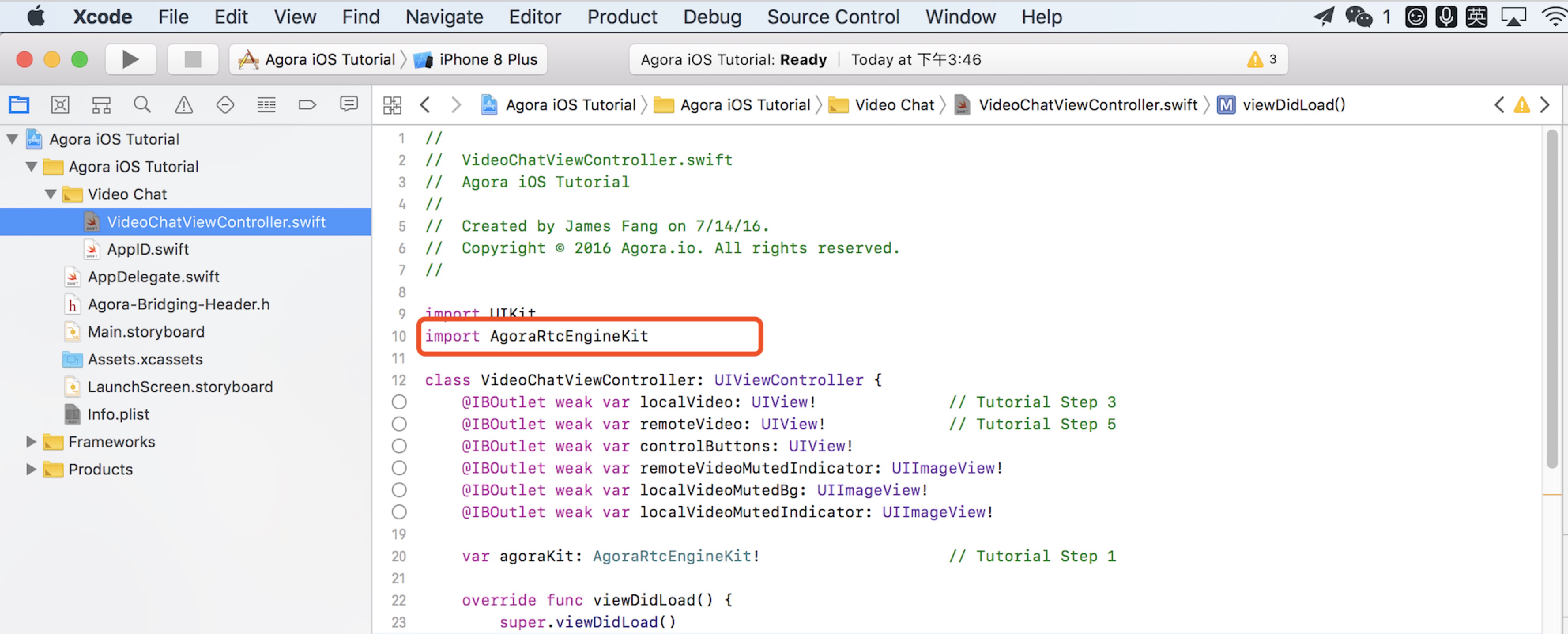
Task: Open the Symbol navigator icon
Action: [101, 105]
